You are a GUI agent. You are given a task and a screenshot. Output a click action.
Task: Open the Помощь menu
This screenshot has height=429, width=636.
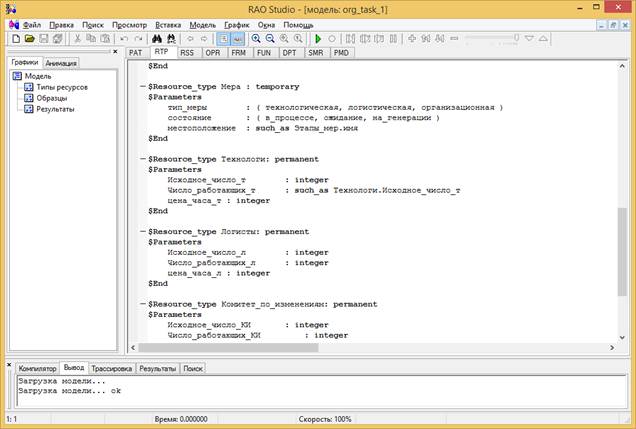[x=299, y=25]
